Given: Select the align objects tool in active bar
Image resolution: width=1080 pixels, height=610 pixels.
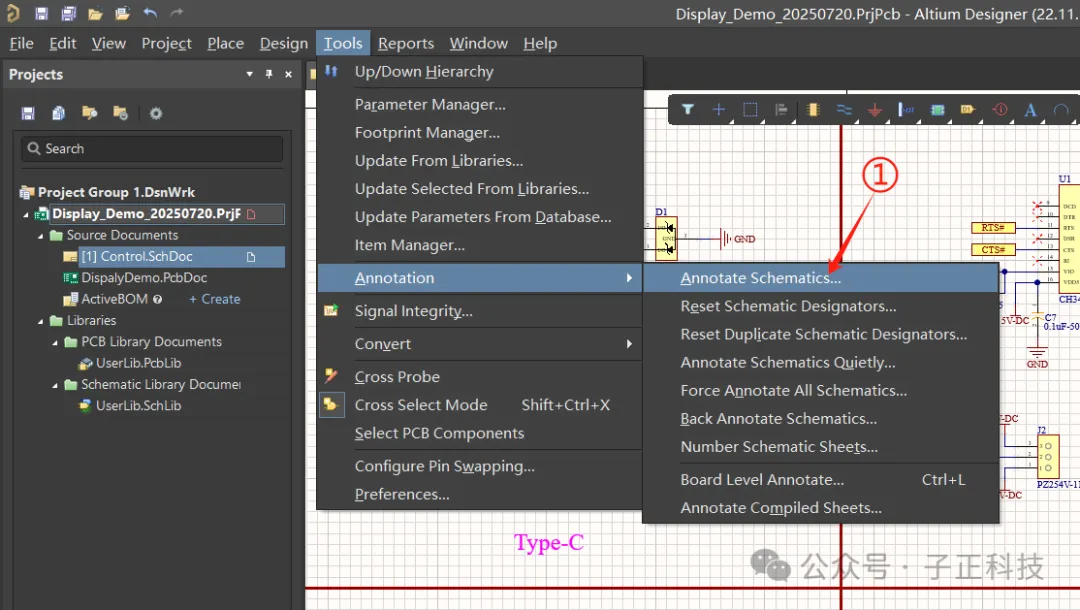Looking at the screenshot, I should [781, 109].
